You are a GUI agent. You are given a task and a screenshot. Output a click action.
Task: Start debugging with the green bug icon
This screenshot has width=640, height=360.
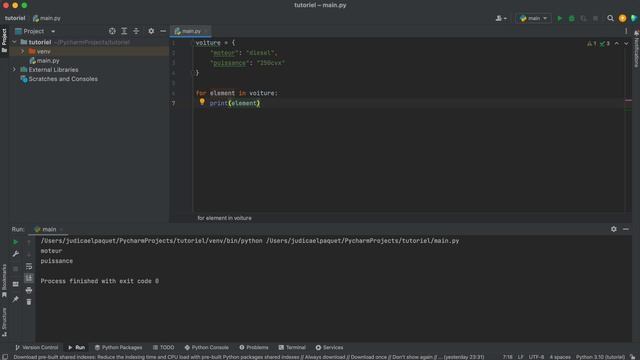(571, 18)
